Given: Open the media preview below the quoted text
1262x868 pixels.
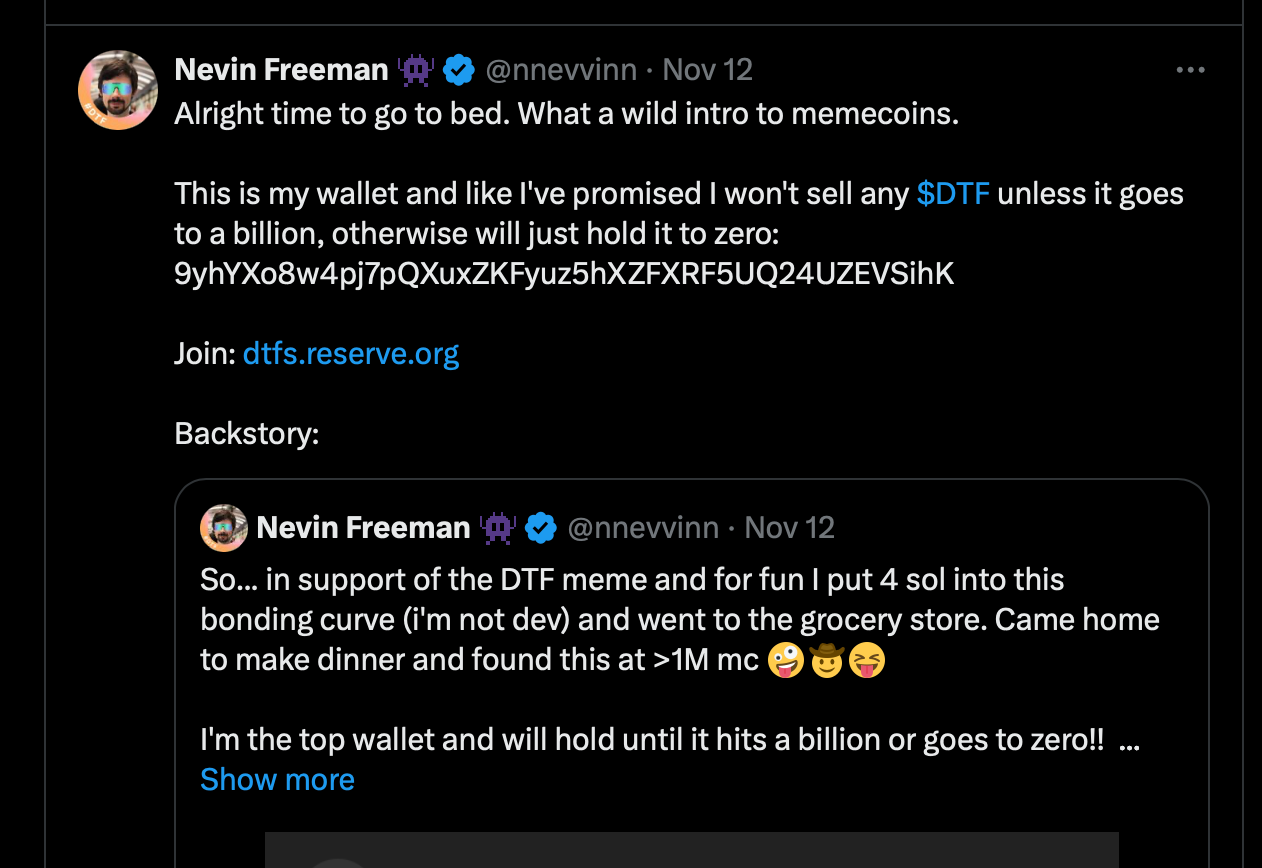Looking at the screenshot, I should coord(691,850).
